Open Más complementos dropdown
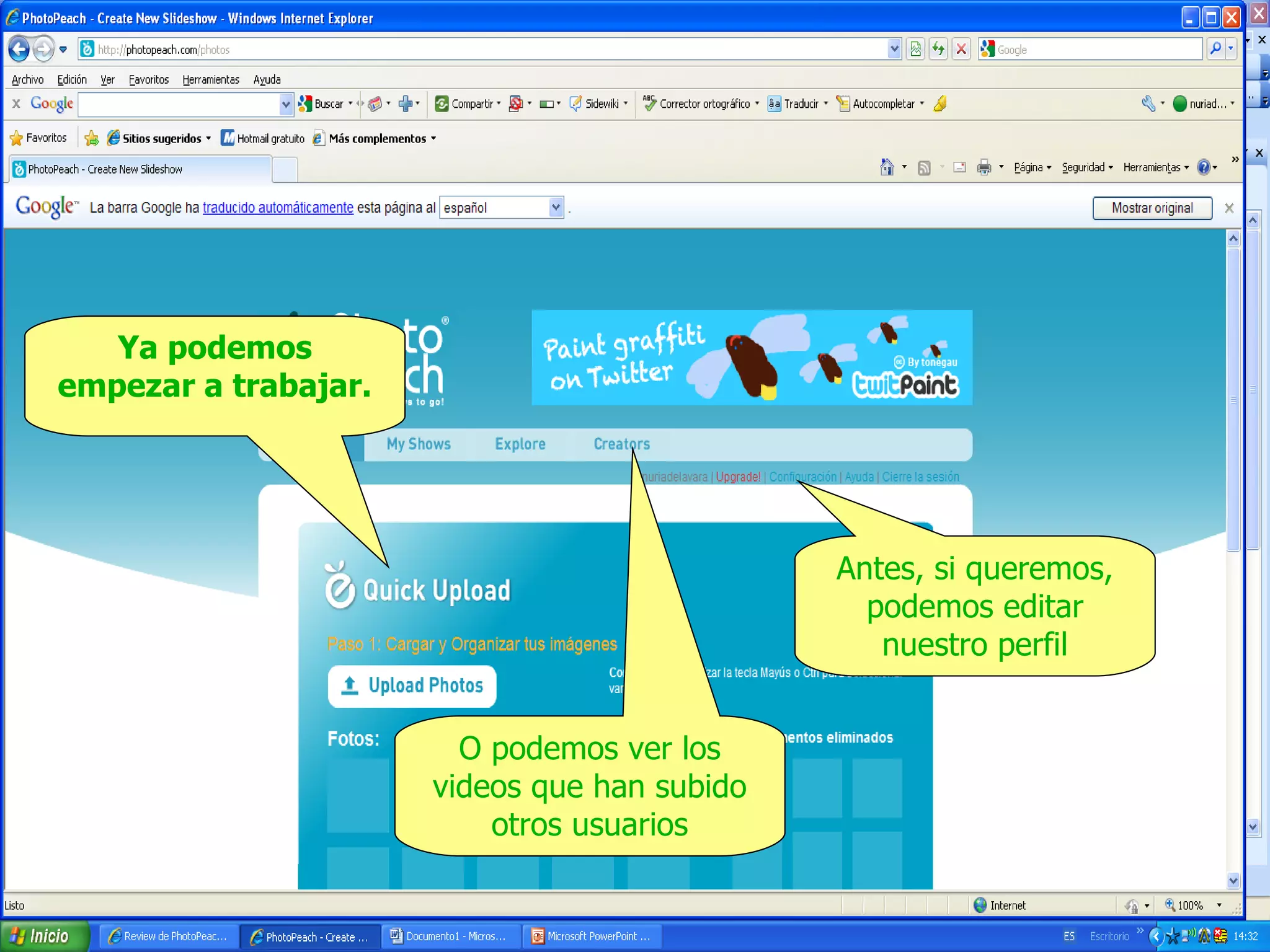 click(x=375, y=138)
